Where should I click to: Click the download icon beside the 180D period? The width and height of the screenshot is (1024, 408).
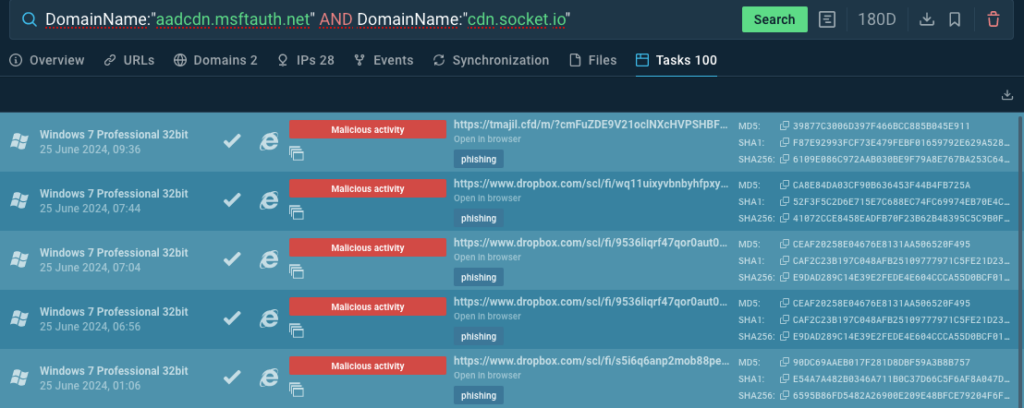[926, 19]
